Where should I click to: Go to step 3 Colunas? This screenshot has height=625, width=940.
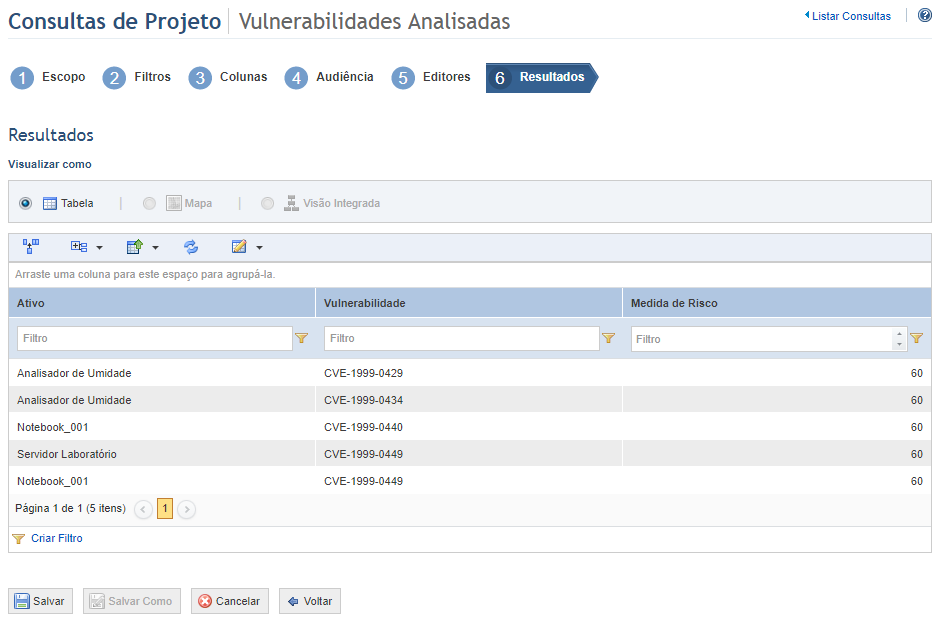click(x=228, y=77)
